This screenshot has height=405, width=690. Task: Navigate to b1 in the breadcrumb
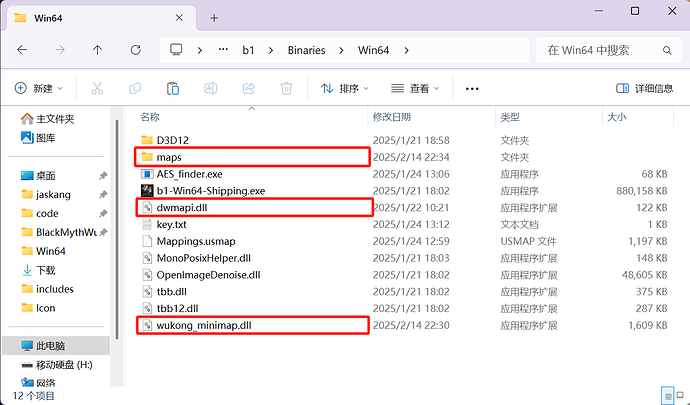pos(248,50)
